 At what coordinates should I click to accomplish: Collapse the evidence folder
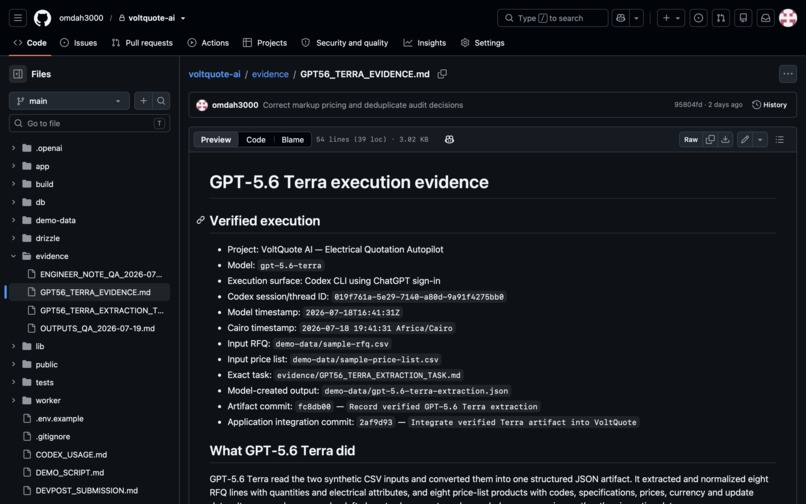coord(13,256)
